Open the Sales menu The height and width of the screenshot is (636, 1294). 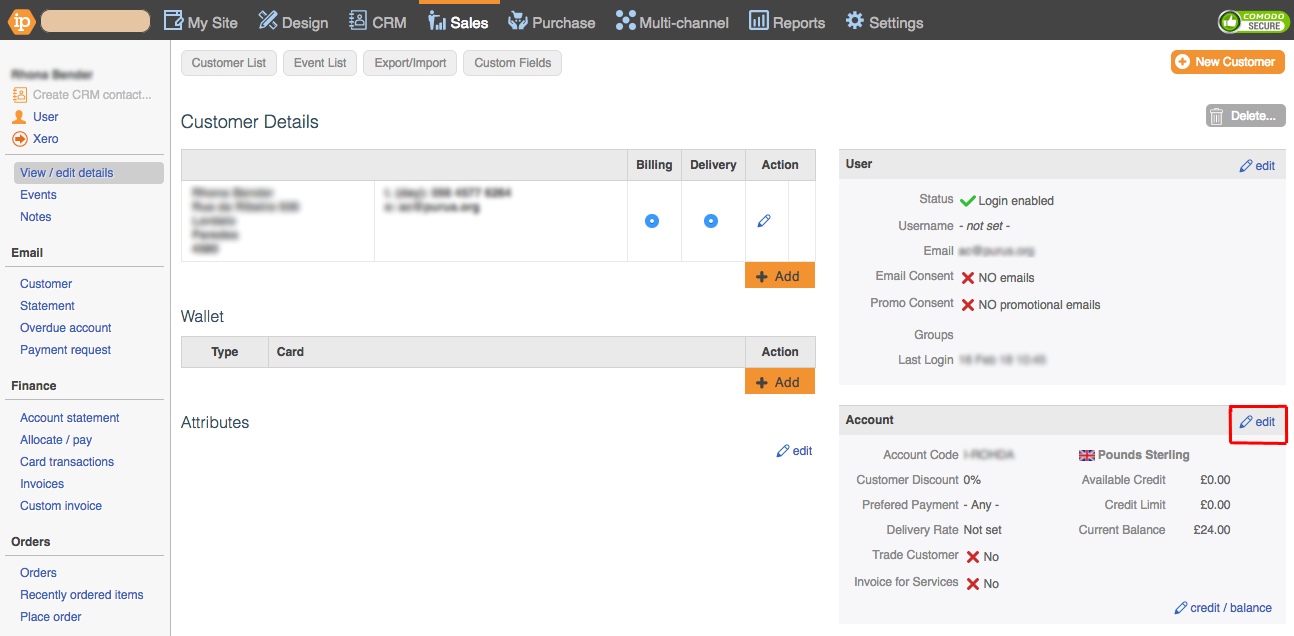[x=458, y=22]
